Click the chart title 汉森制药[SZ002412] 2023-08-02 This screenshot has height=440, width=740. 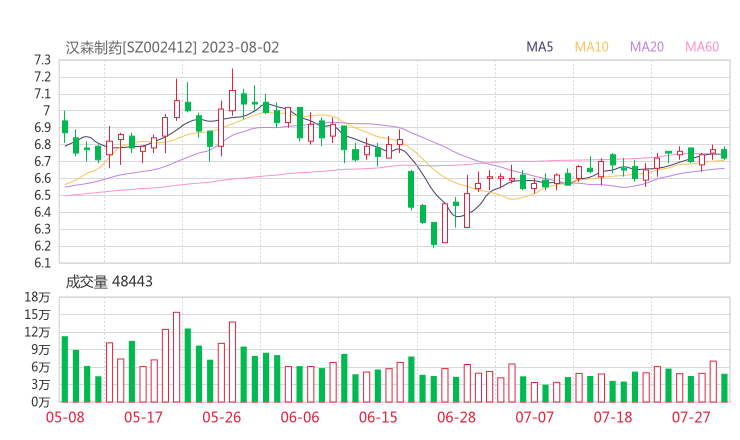point(172,48)
